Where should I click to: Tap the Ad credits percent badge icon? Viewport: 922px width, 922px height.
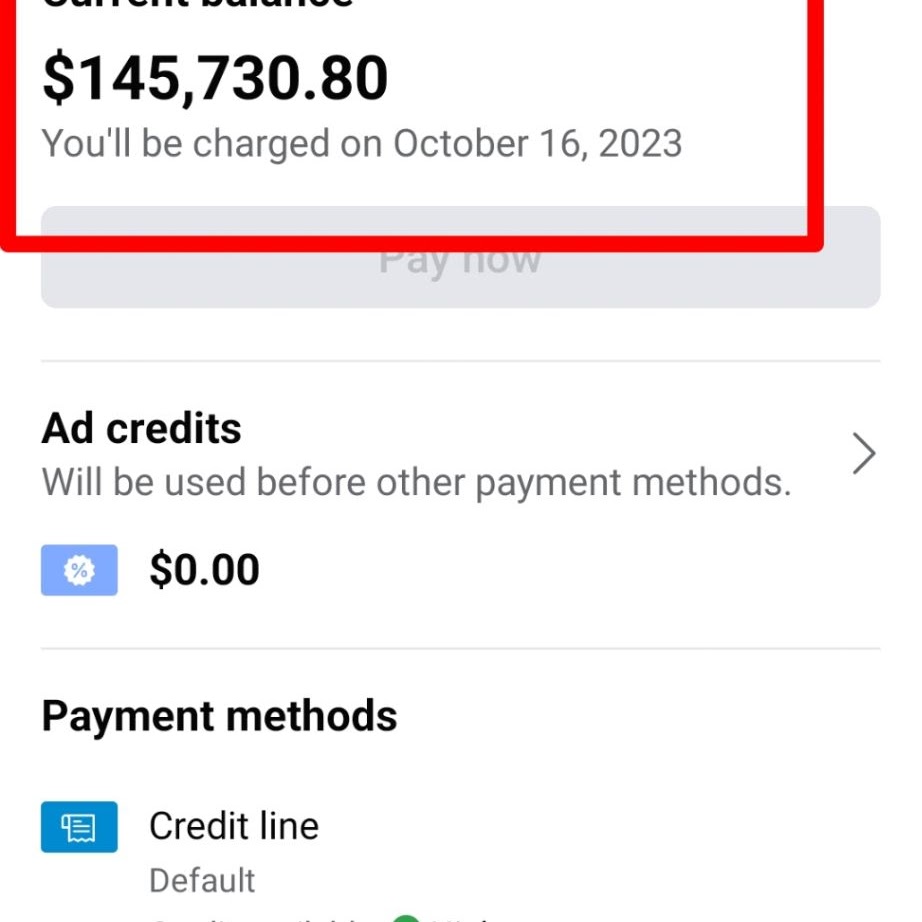(x=79, y=570)
